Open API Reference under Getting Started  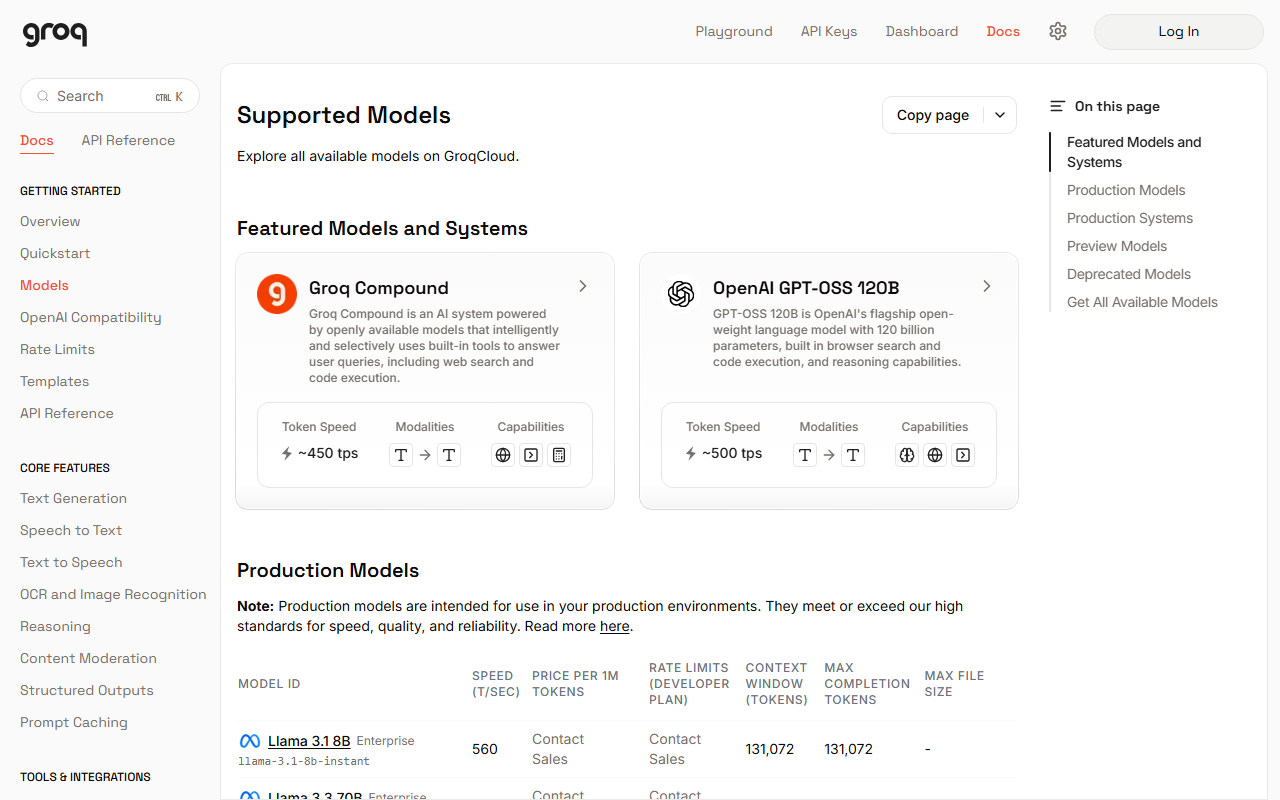(67, 413)
